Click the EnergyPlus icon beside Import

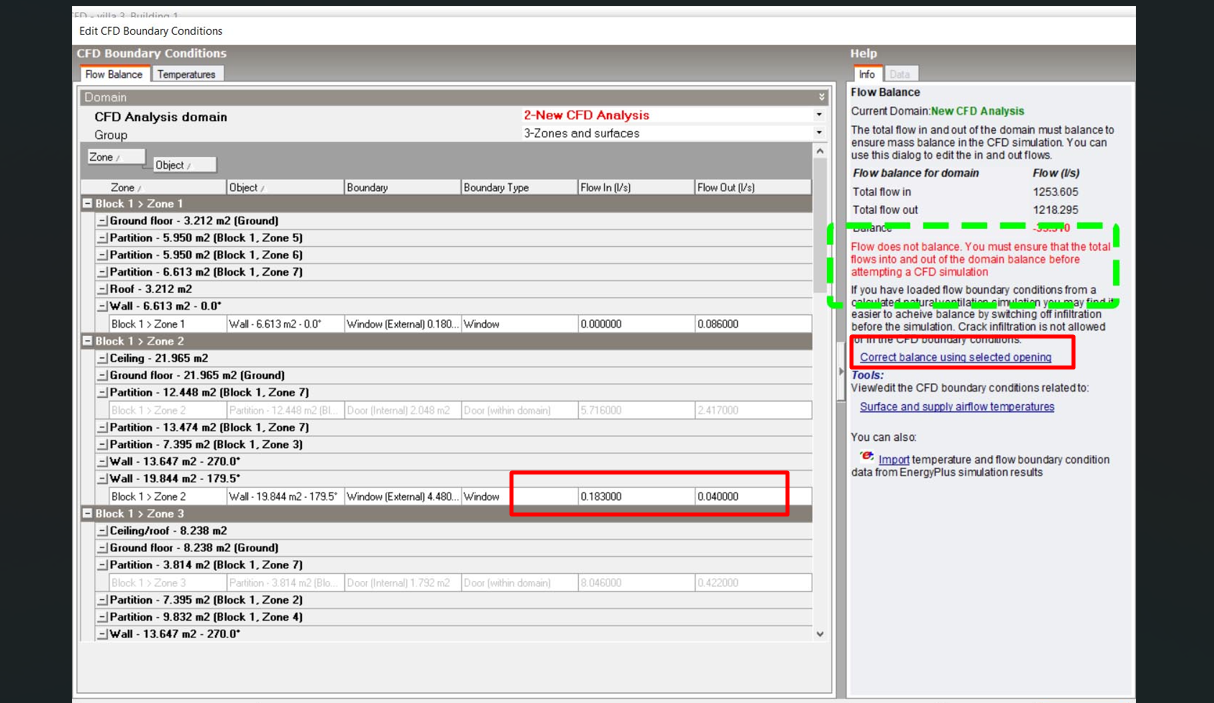pos(867,457)
